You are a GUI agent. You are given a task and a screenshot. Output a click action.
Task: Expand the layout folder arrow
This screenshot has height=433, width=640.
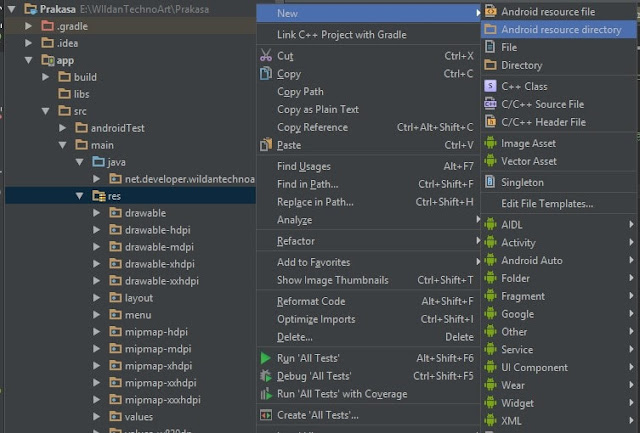(97, 298)
